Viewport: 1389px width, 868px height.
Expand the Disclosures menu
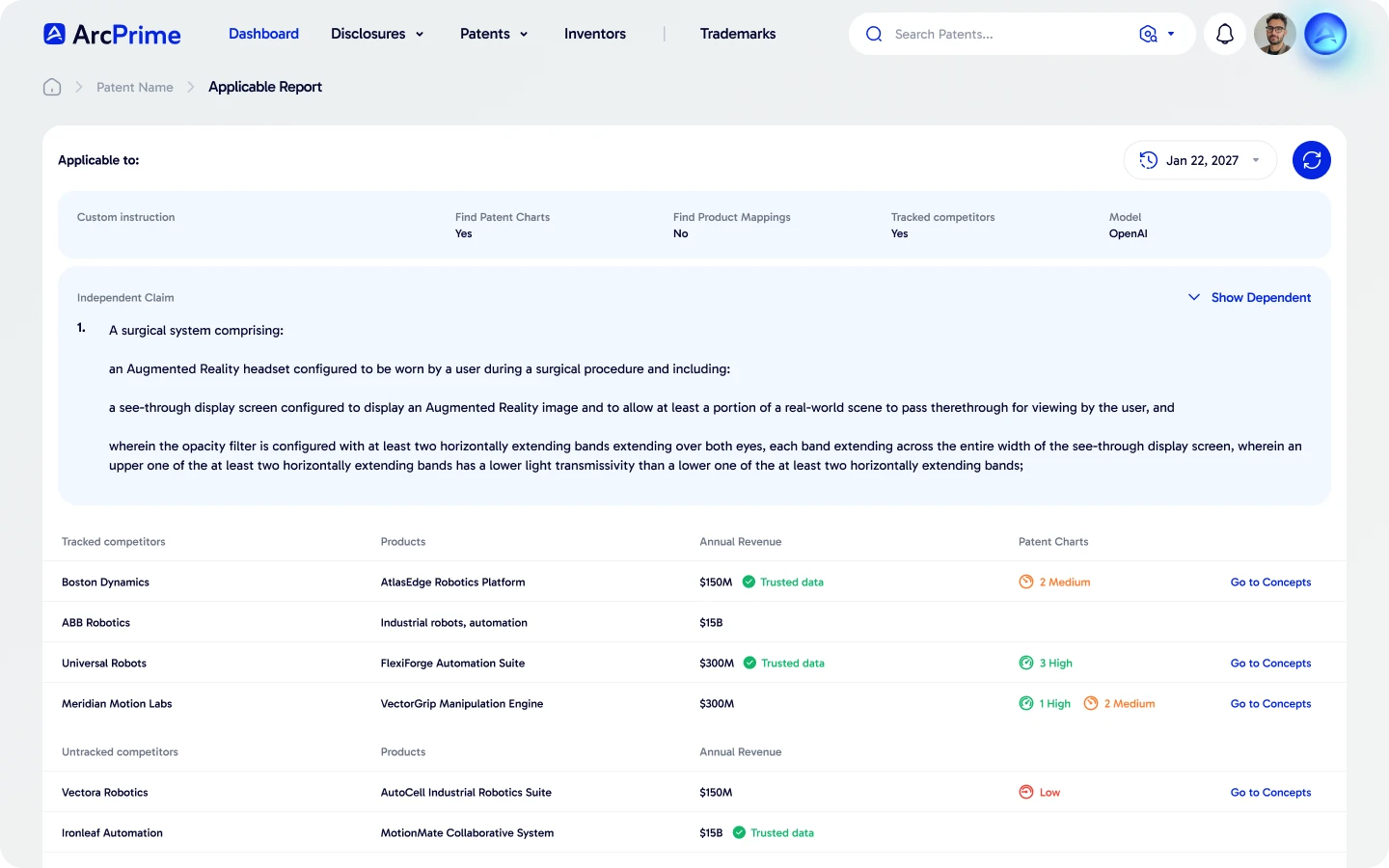[x=377, y=34]
